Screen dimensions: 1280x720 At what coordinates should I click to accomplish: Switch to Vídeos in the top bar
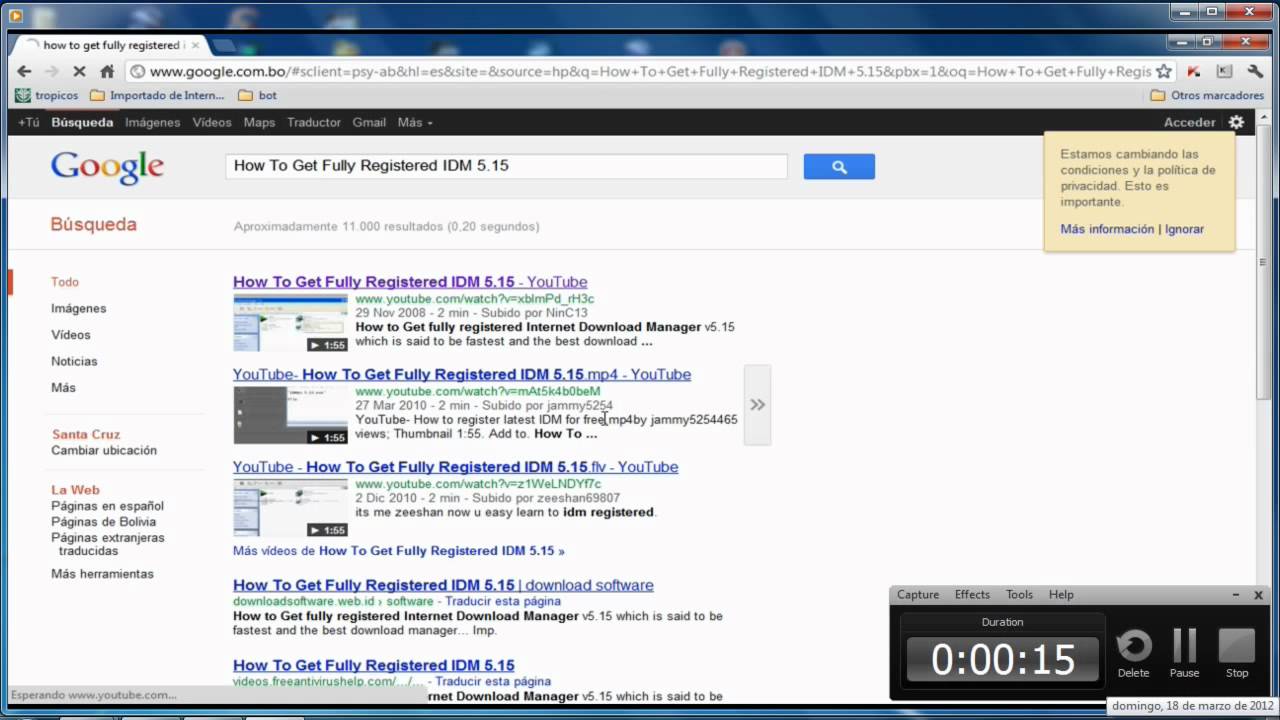[x=212, y=122]
